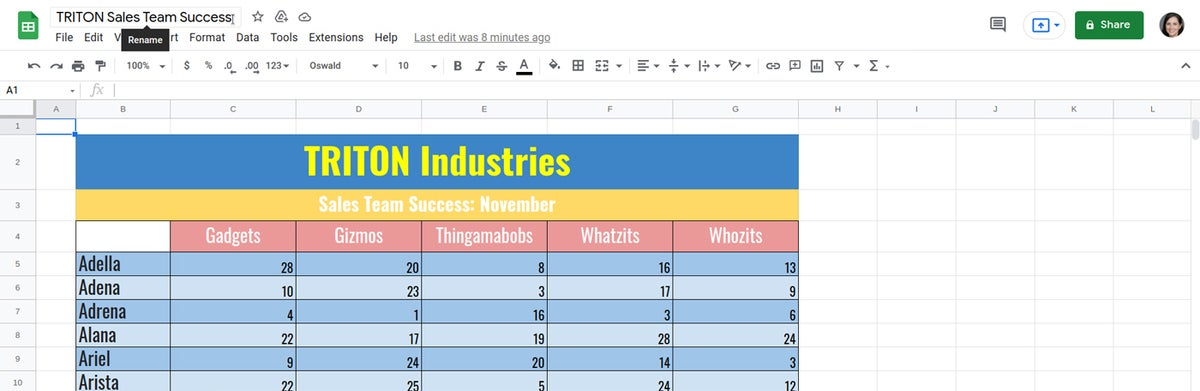This screenshot has height=391, width=1200.
Task: Open comment history at the top right
Action: [997, 25]
